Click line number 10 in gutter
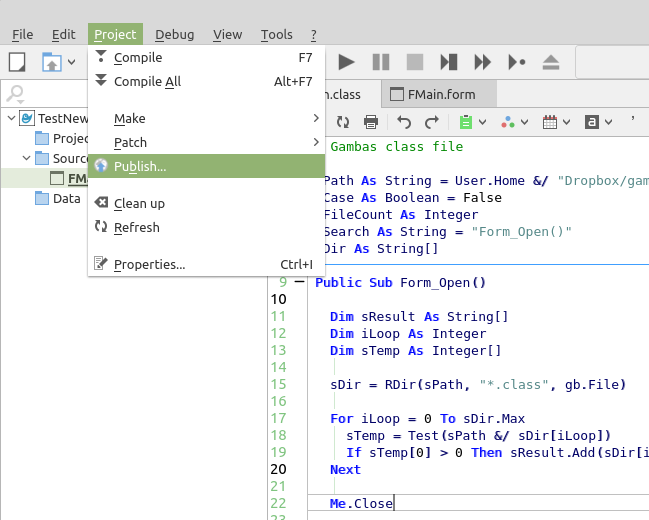Image resolution: width=649 pixels, height=520 pixels. pyautogui.click(x=279, y=299)
